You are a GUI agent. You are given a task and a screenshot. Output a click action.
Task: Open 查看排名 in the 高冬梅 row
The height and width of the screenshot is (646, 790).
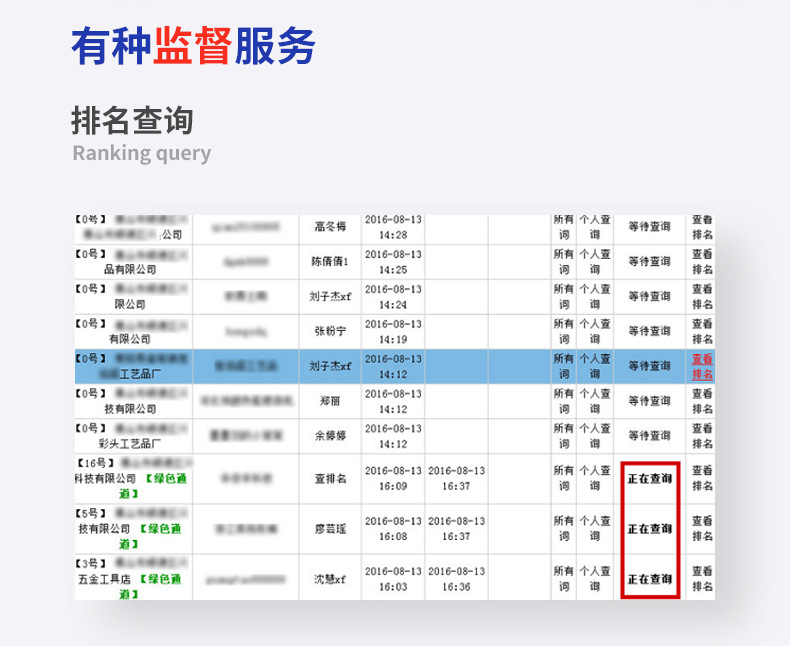[x=702, y=226]
